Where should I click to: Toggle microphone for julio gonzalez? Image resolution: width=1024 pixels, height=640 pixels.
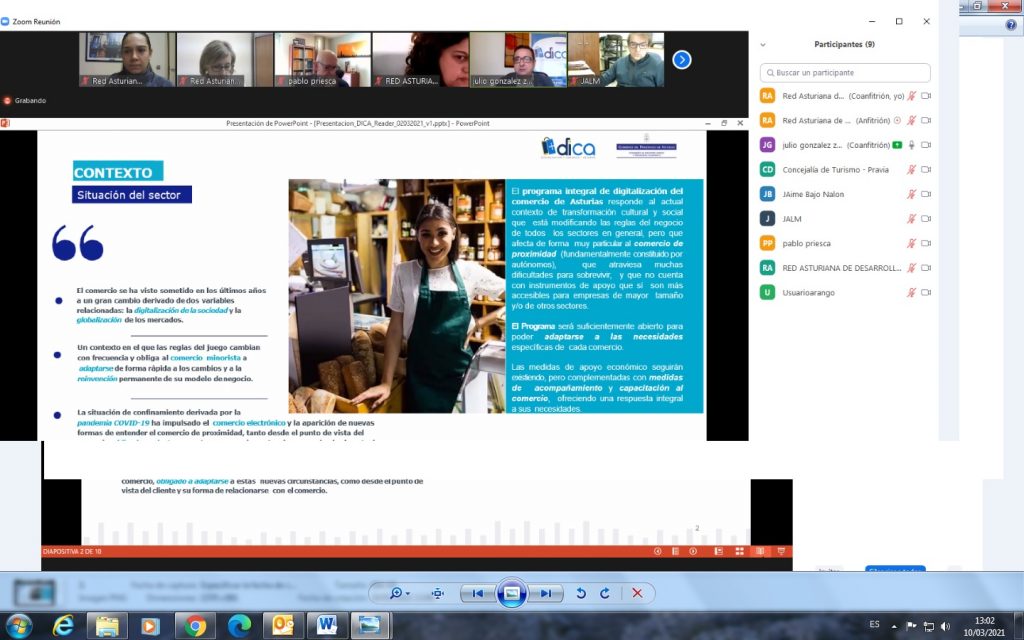tap(925, 145)
